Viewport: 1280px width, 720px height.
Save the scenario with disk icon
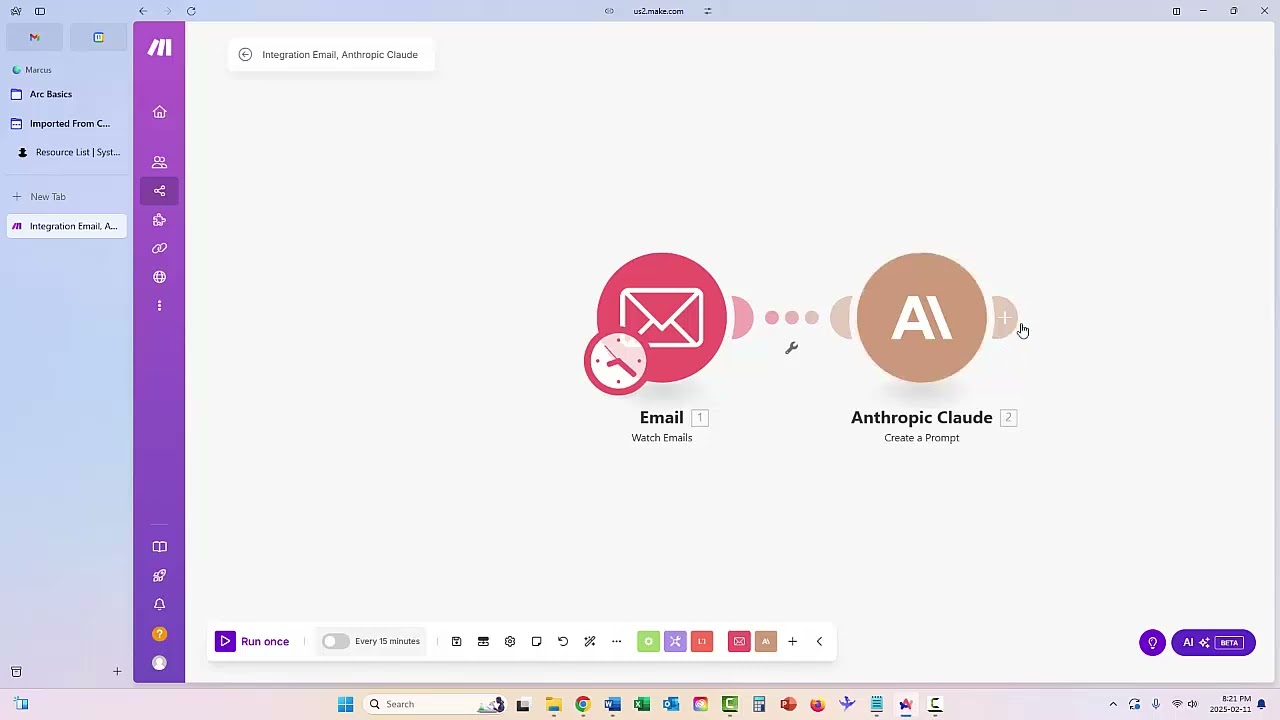click(456, 642)
